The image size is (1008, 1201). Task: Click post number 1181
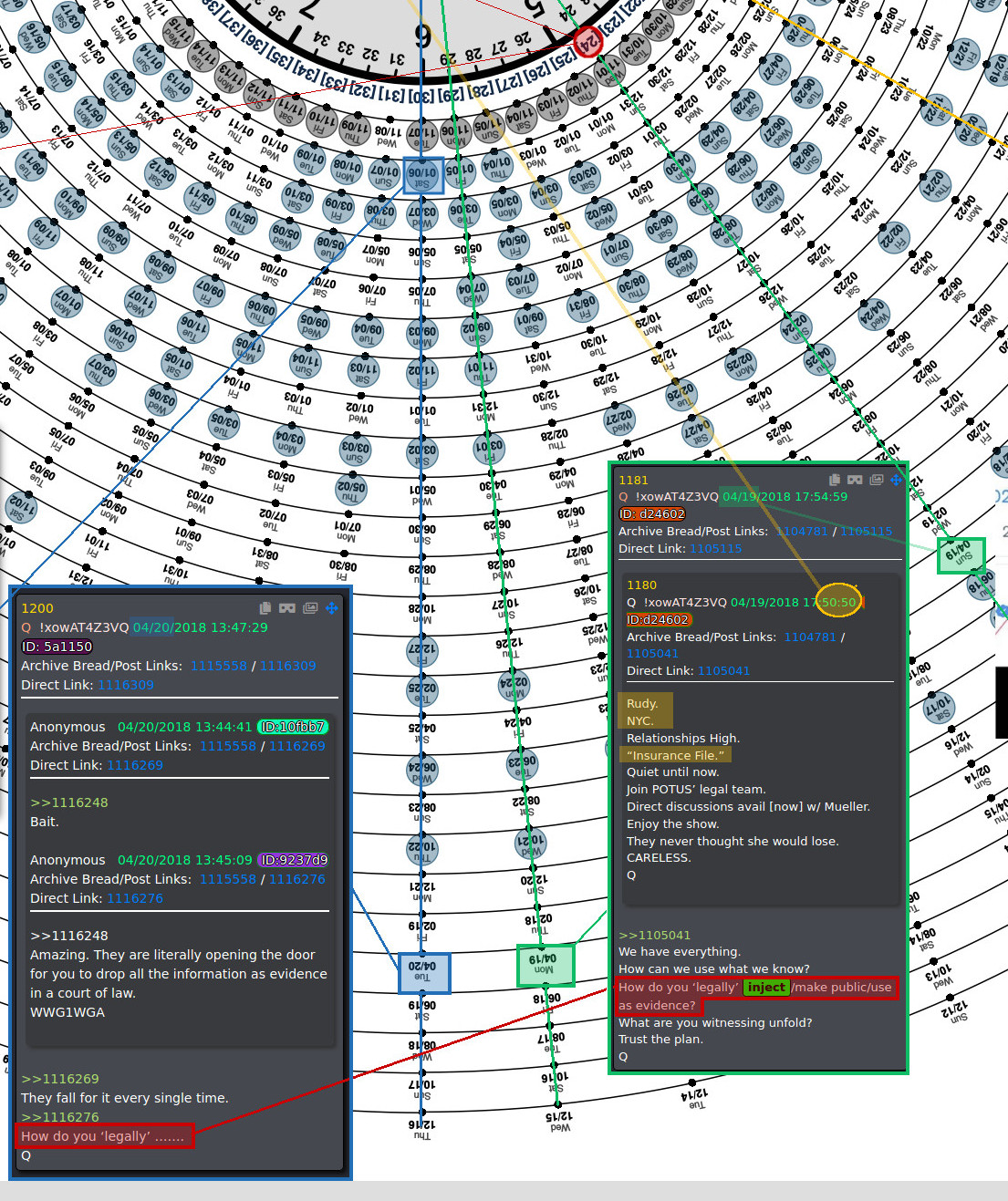[633, 480]
